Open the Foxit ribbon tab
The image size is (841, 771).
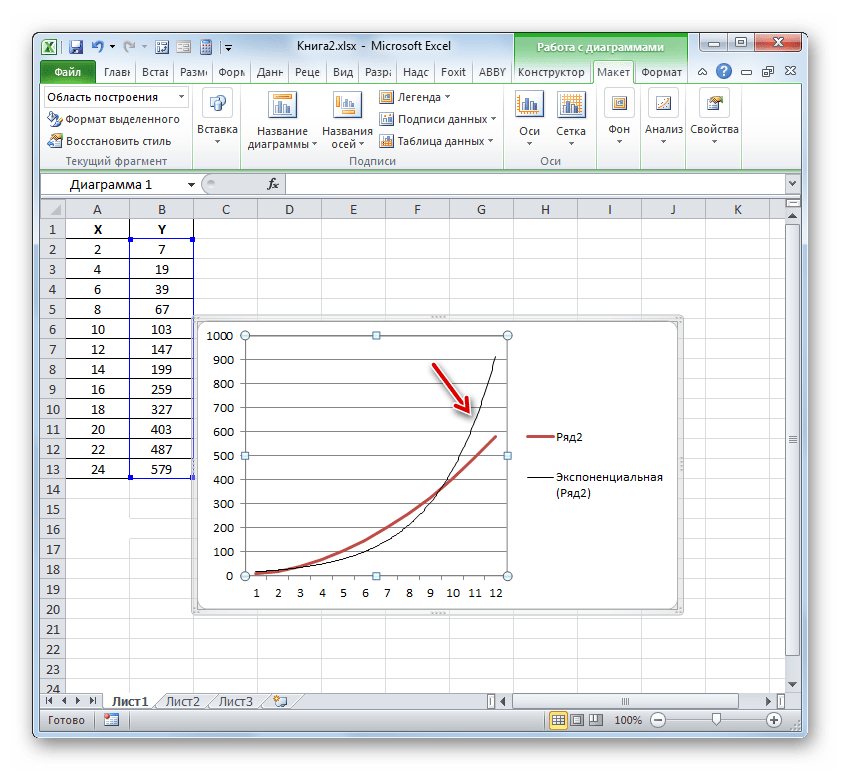click(x=453, y=72)
